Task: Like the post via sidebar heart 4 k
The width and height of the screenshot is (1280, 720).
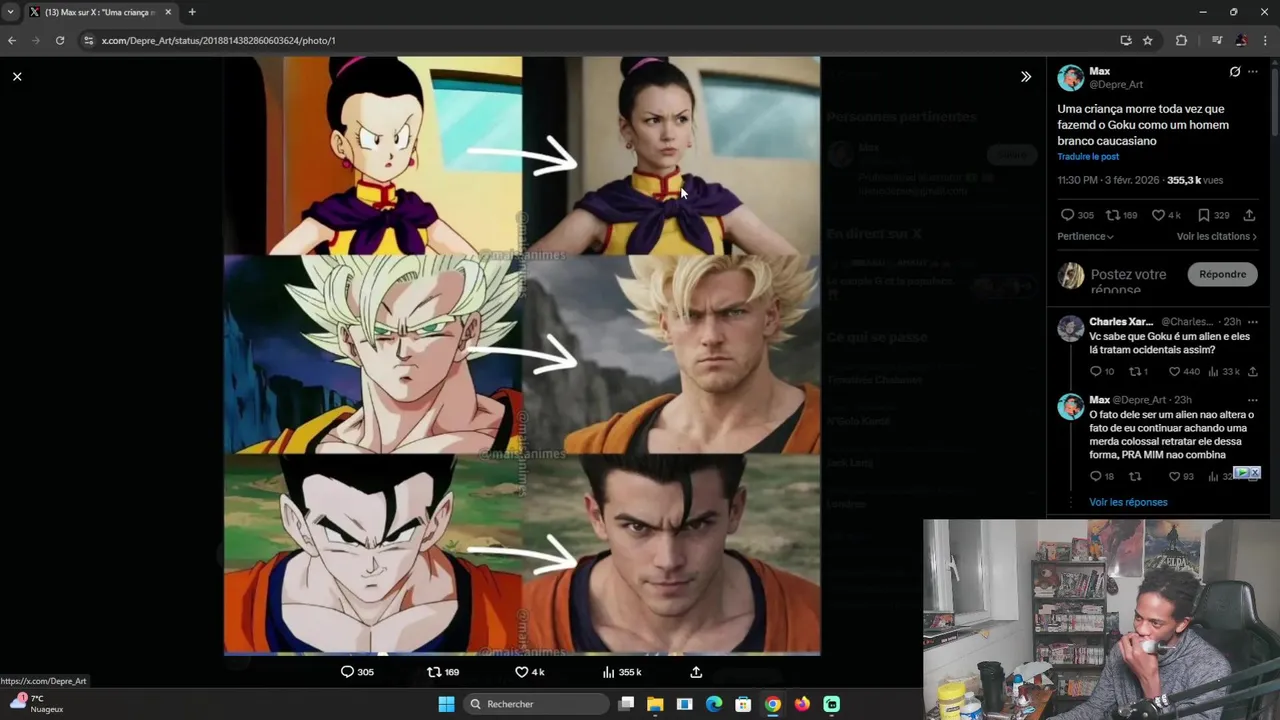Action: point(1166,215)
